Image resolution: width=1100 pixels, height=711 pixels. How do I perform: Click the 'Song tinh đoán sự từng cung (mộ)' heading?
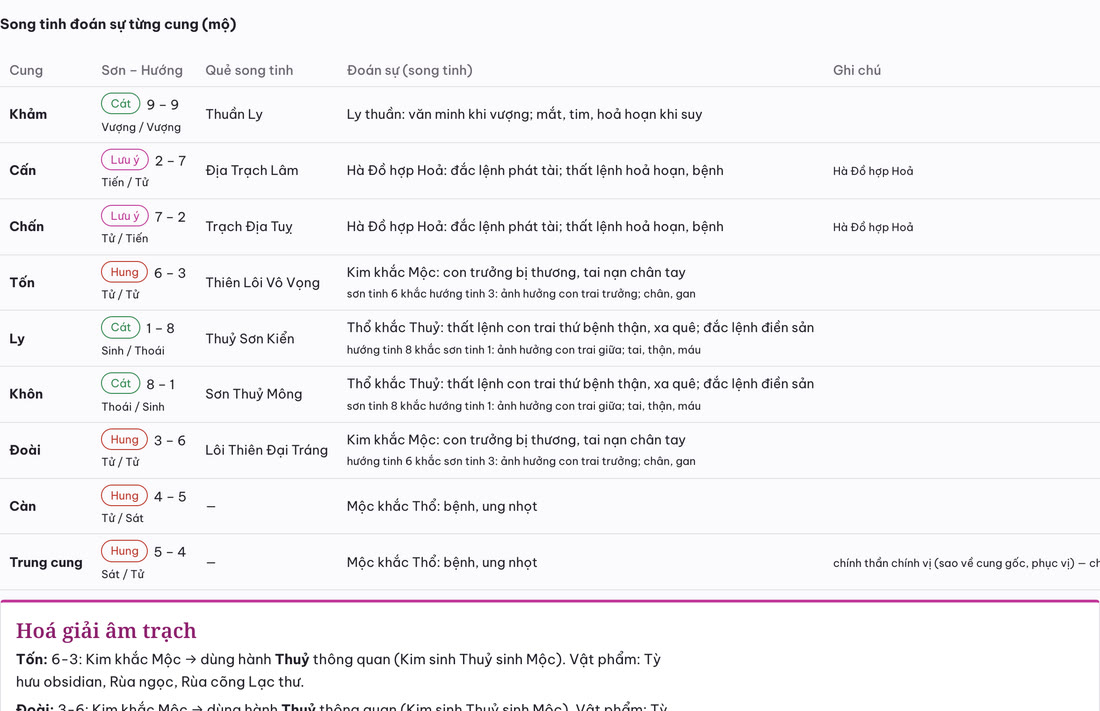118,24
